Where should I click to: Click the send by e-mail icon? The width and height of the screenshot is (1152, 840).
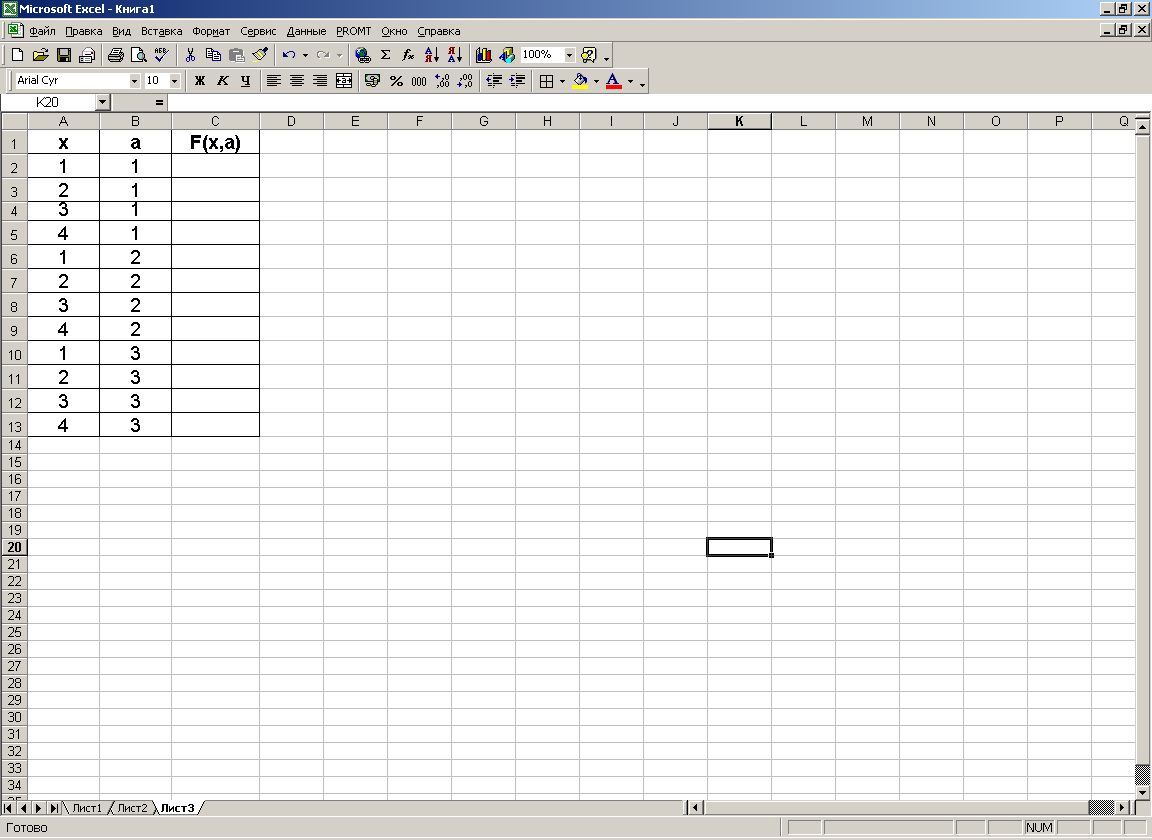87,55
